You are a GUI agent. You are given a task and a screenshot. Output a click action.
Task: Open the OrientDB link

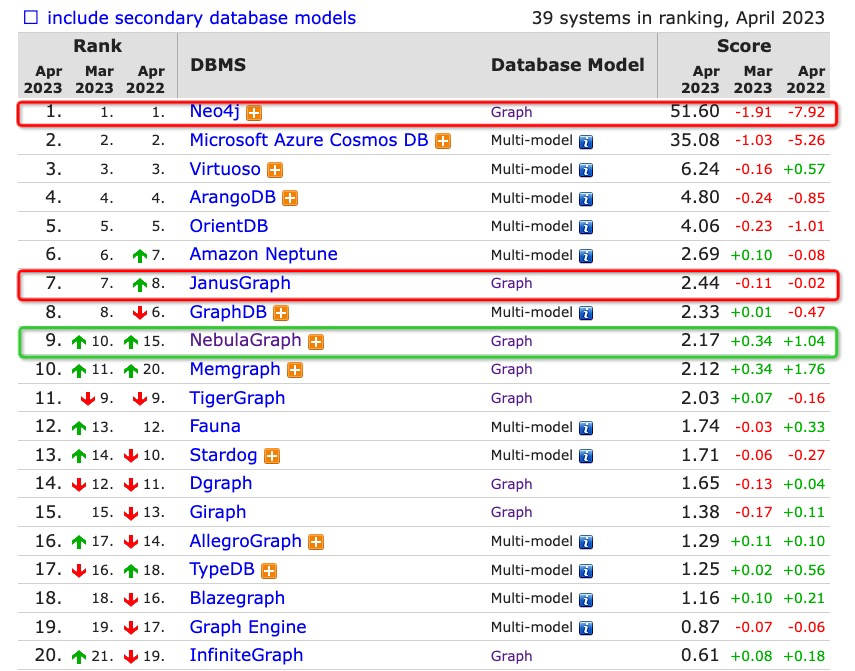[x=228, y=226]
